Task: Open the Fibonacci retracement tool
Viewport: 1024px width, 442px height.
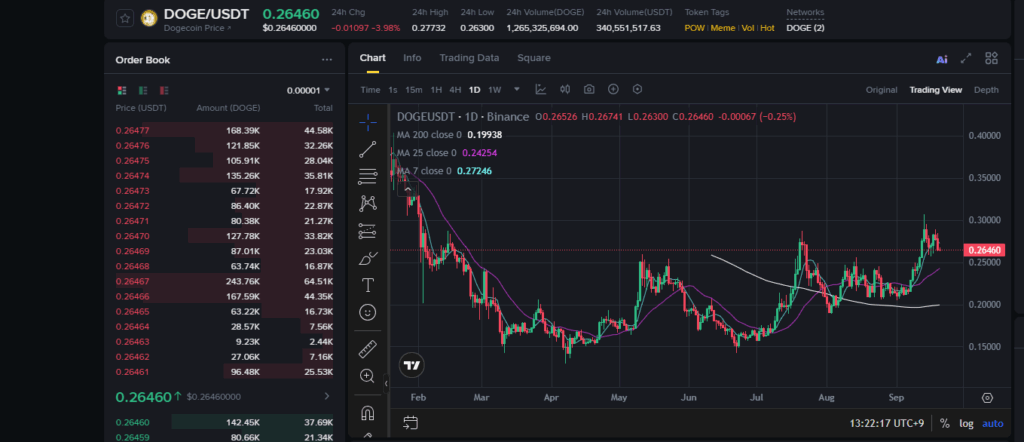Action: click(x=368, y=176)
